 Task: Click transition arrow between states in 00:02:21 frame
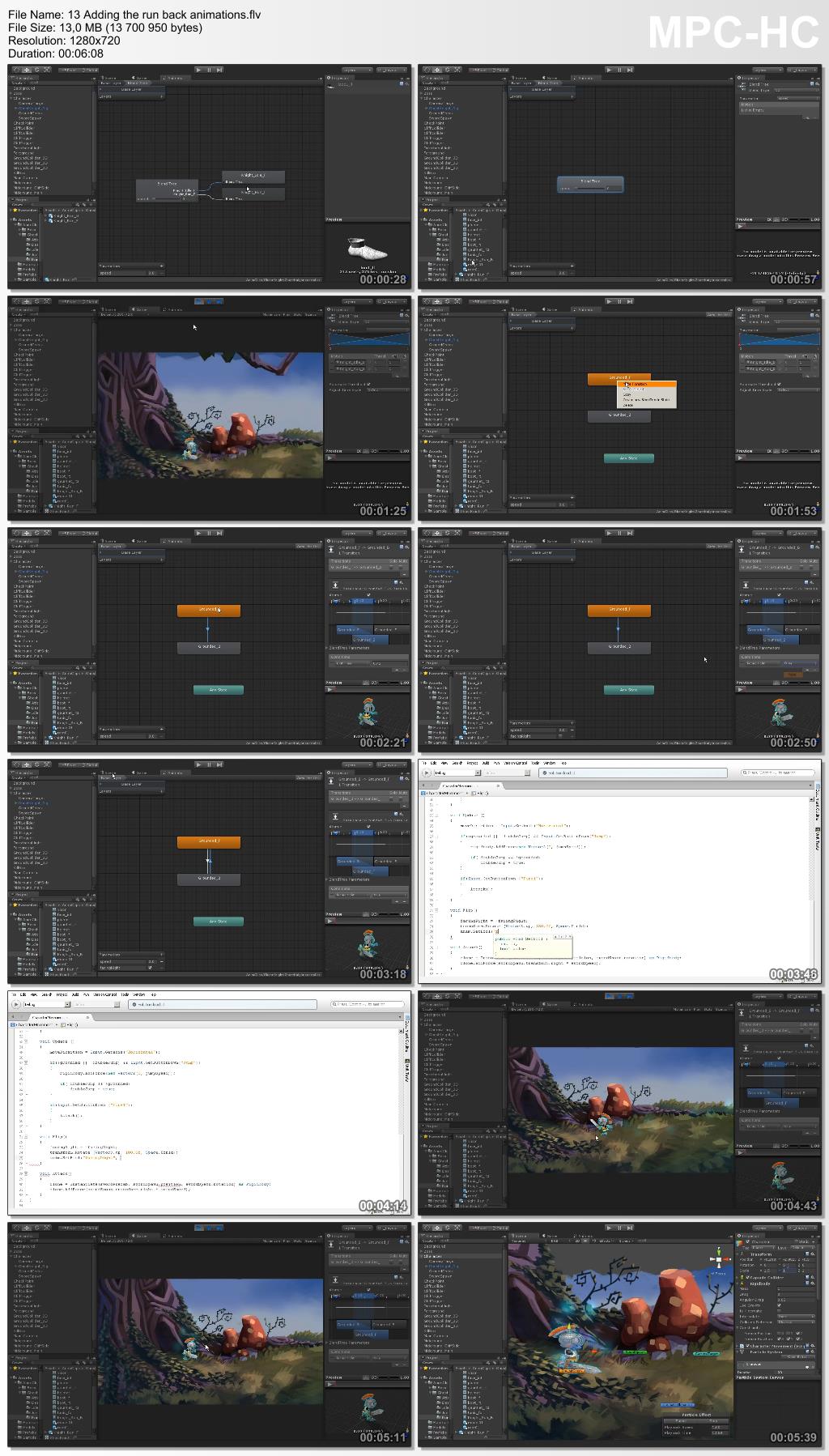(x=208, y=629)
